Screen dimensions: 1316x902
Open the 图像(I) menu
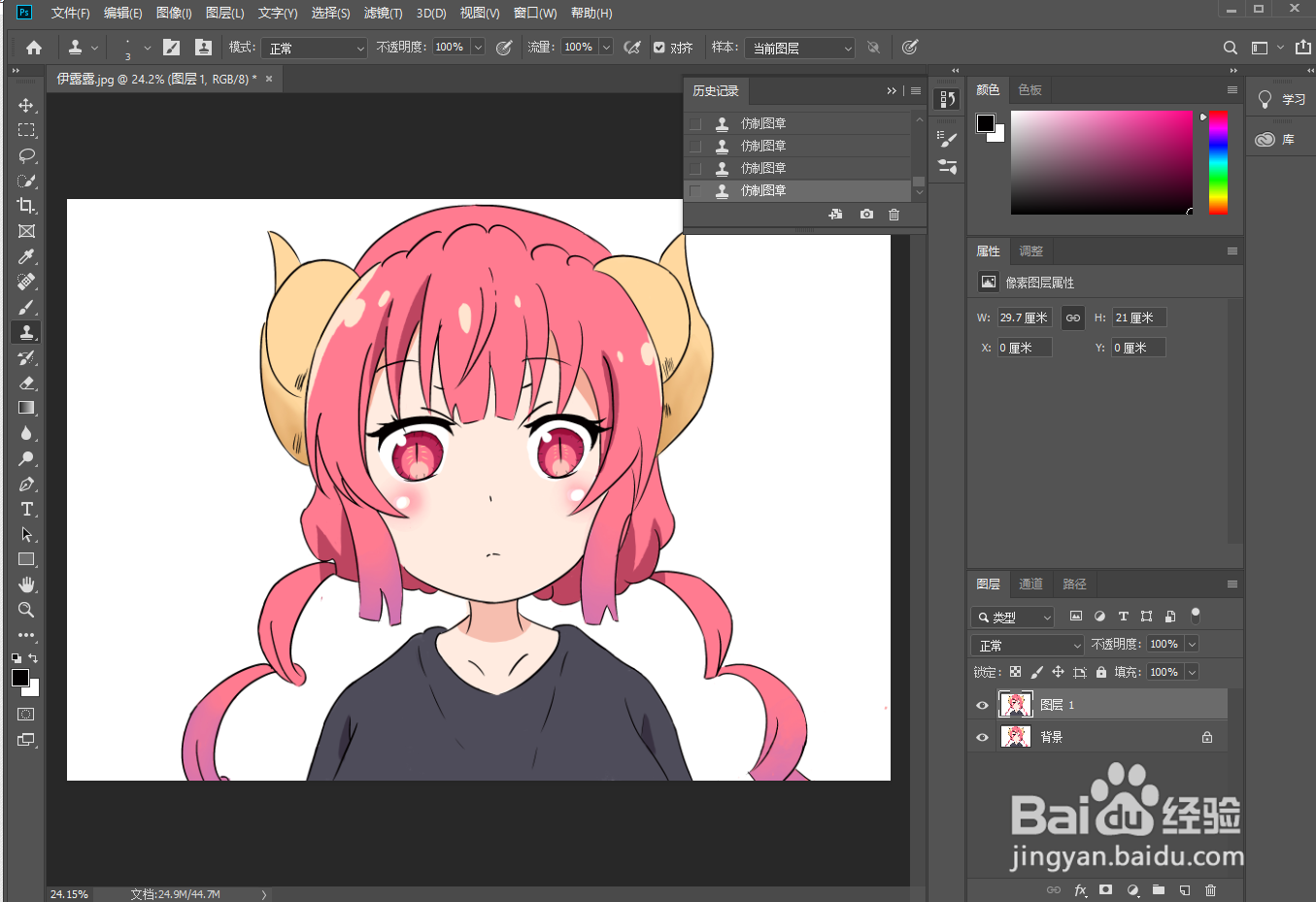coord(174,13)
